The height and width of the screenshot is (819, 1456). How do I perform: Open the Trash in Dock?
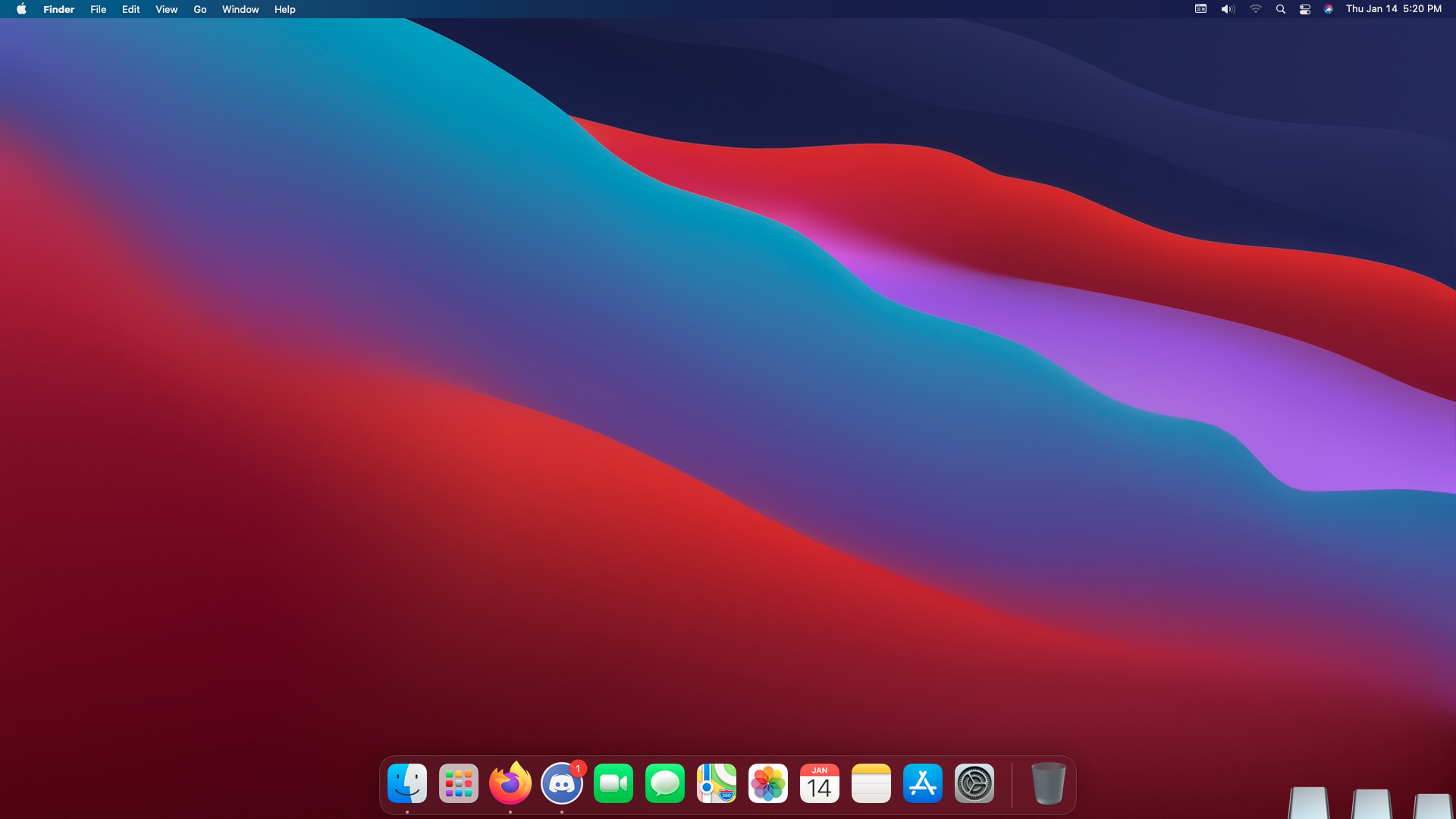(1049, 783)
